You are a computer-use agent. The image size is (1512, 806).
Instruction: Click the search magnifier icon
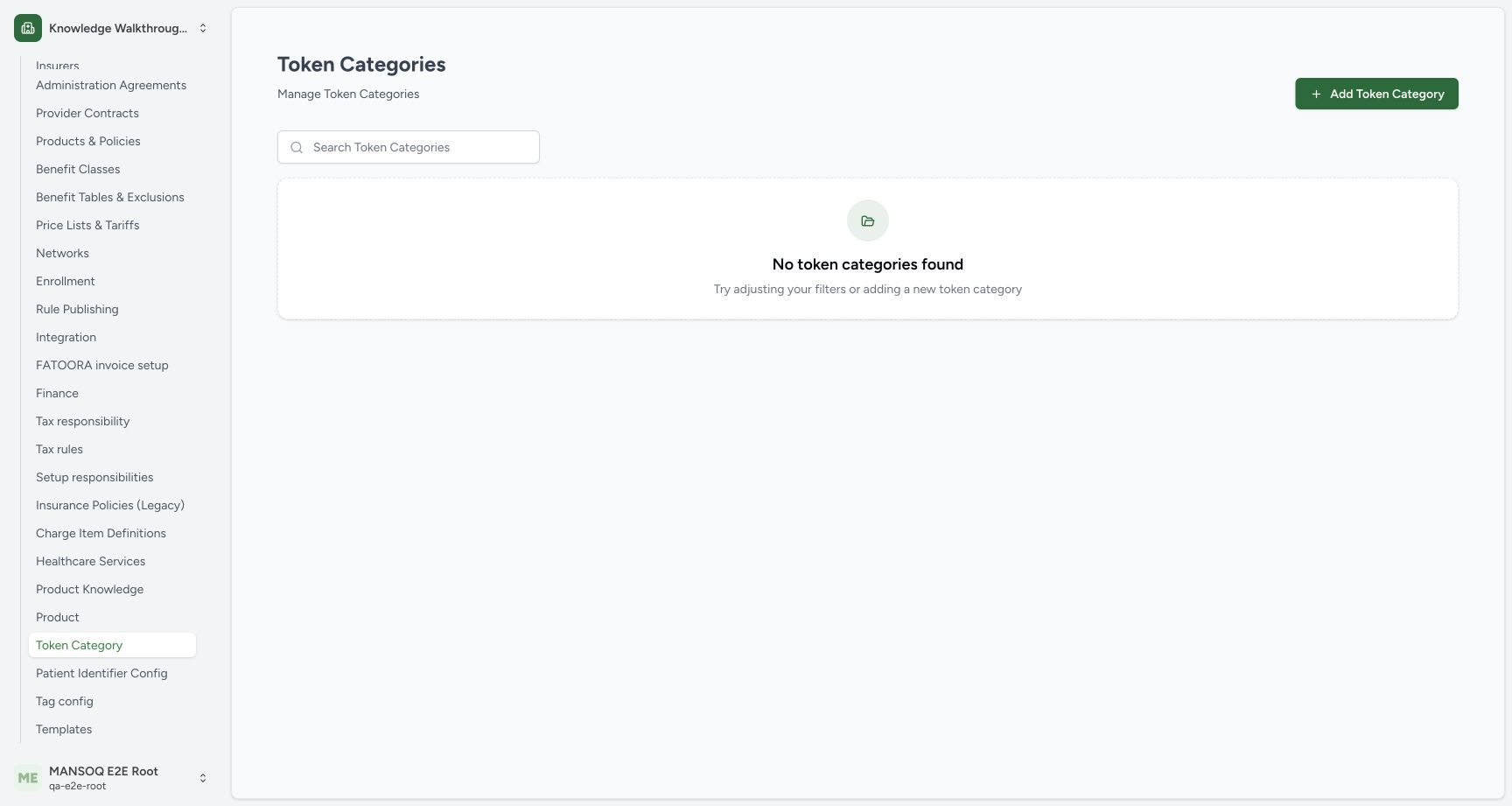click(x=297, y=147)
